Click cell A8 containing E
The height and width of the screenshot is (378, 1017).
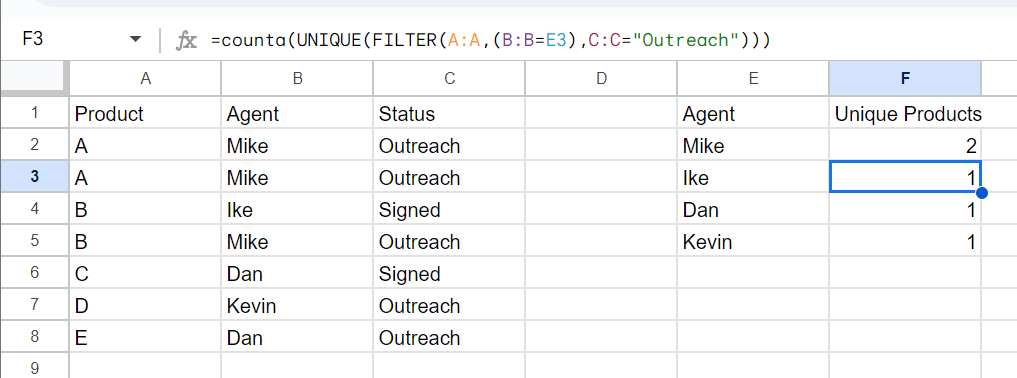145,337
